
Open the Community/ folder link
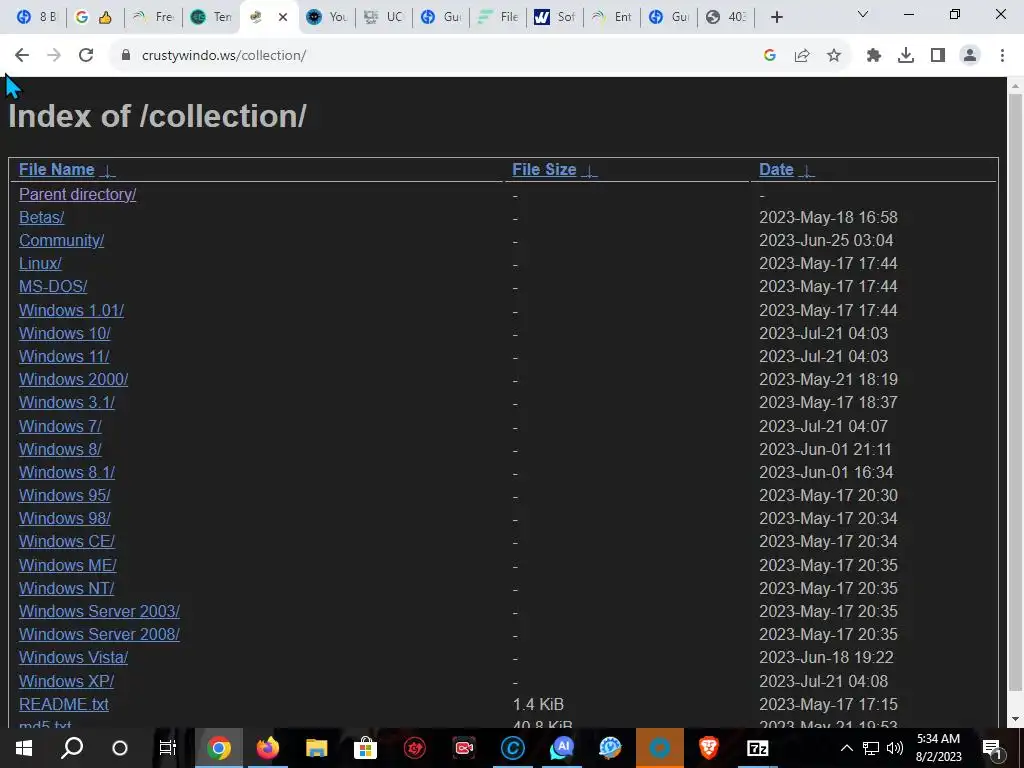coord(61,240)
